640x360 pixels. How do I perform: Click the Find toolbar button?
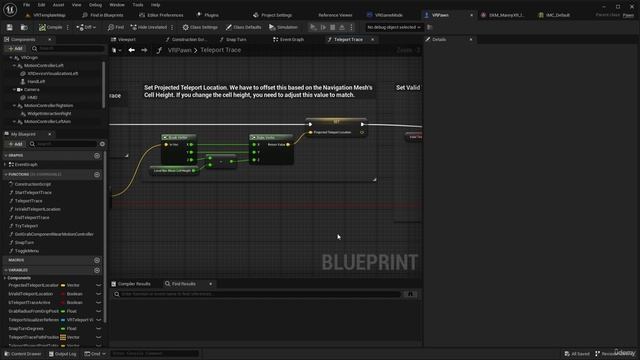[x=116, y=27]
